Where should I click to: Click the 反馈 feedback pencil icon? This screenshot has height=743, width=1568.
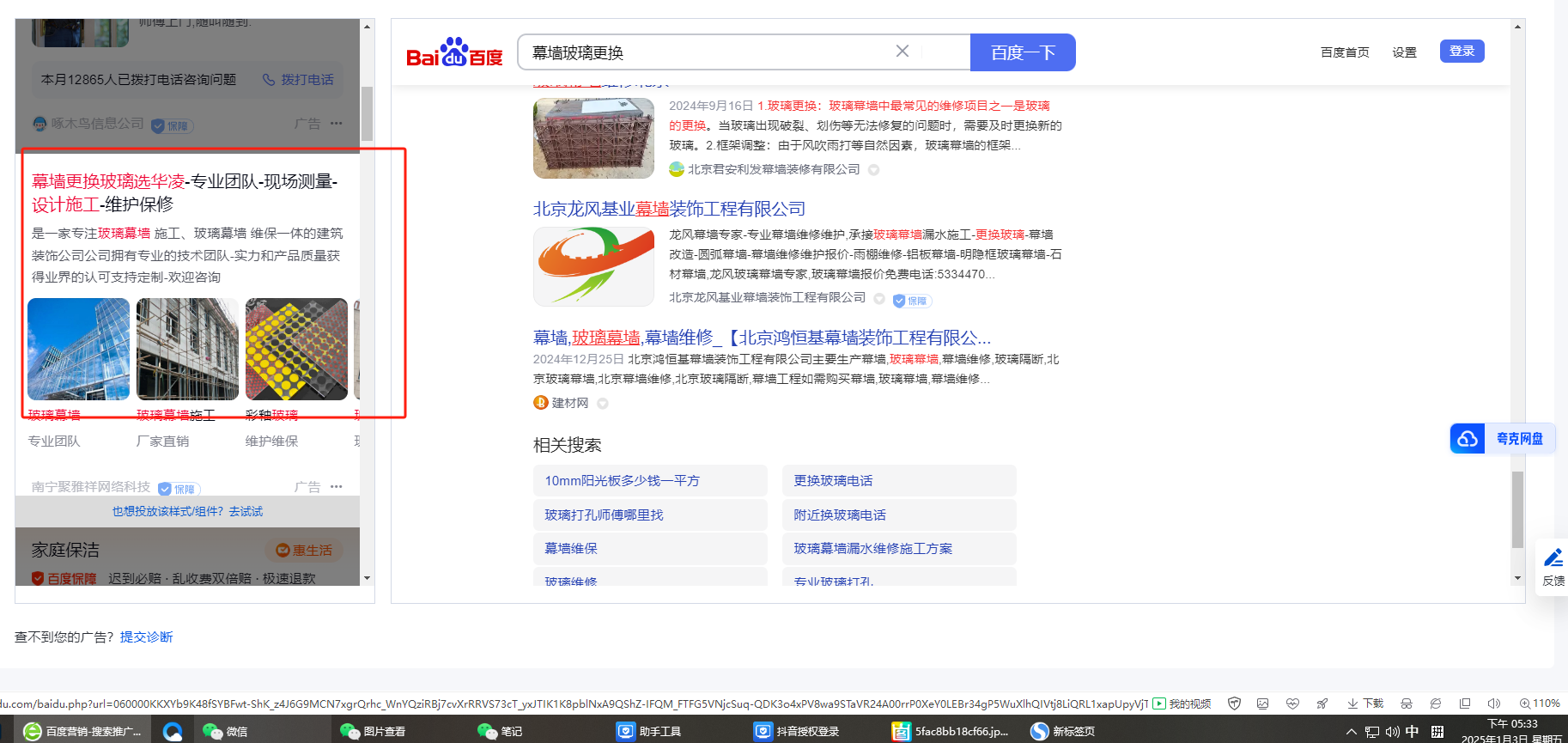[1553, 559]
